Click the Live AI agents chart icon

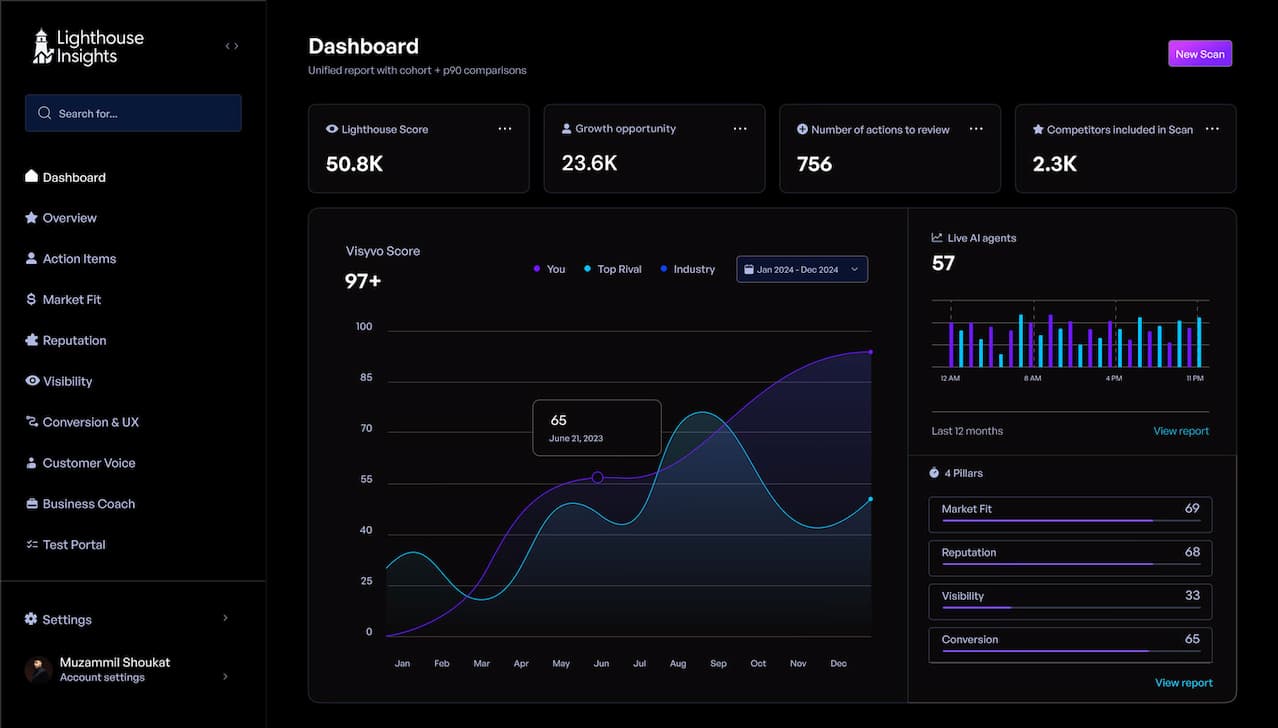(935, 237)
